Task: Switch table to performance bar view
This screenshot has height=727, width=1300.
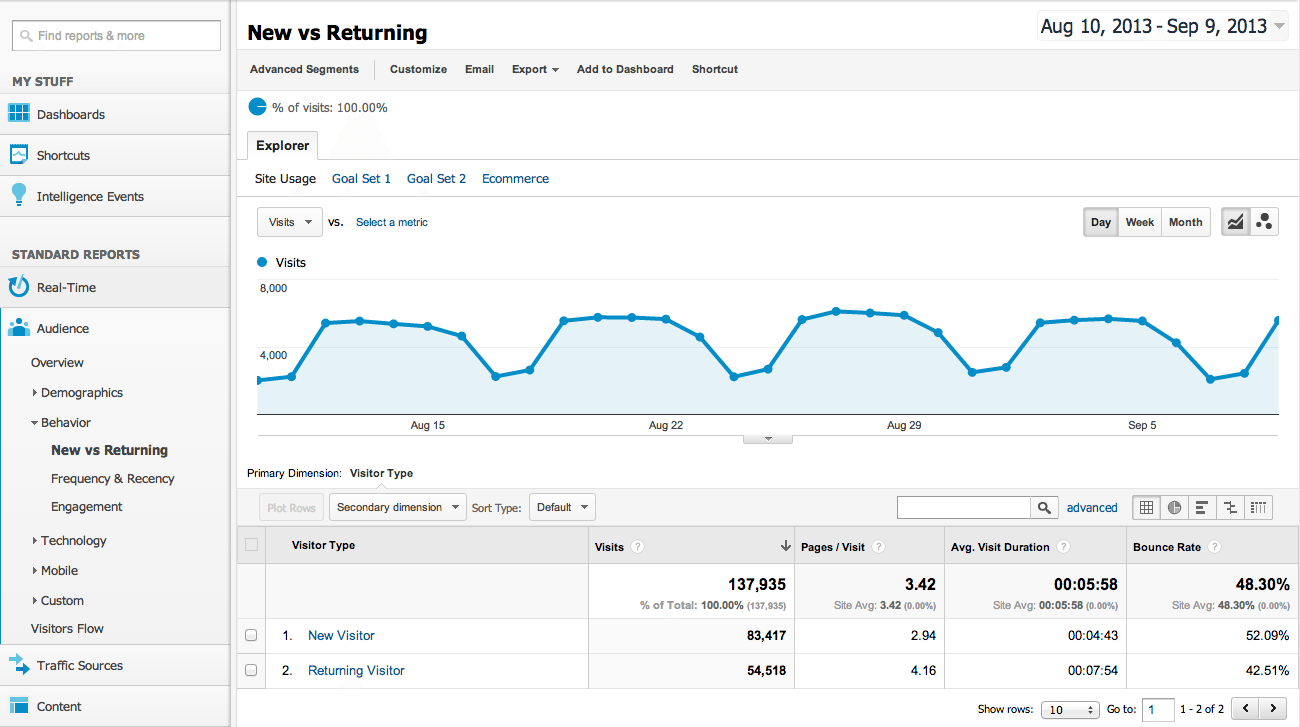Action: pyautogui.click(x=1202, y=508)
